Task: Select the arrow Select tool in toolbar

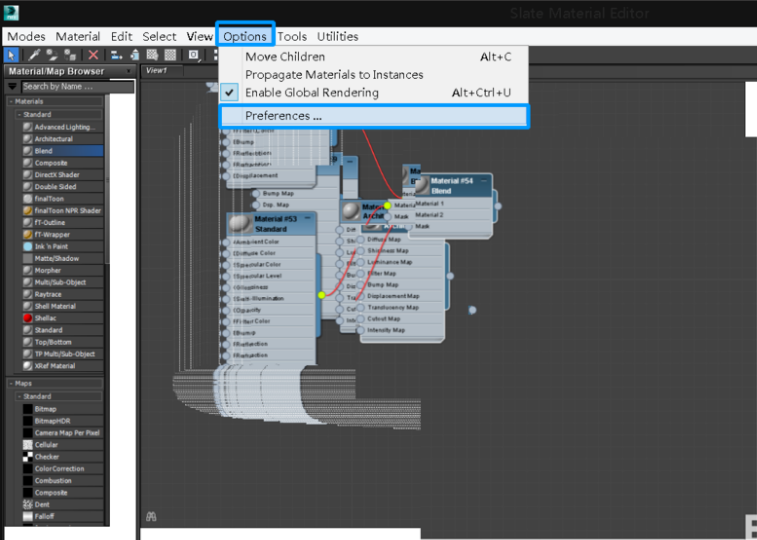Action: pos(11,55)
